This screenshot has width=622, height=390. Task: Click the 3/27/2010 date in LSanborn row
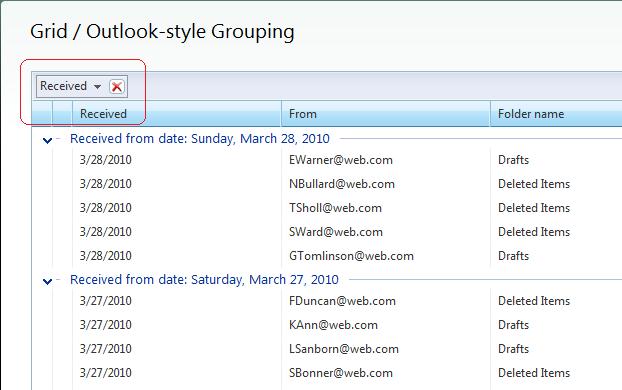(106, 349)
